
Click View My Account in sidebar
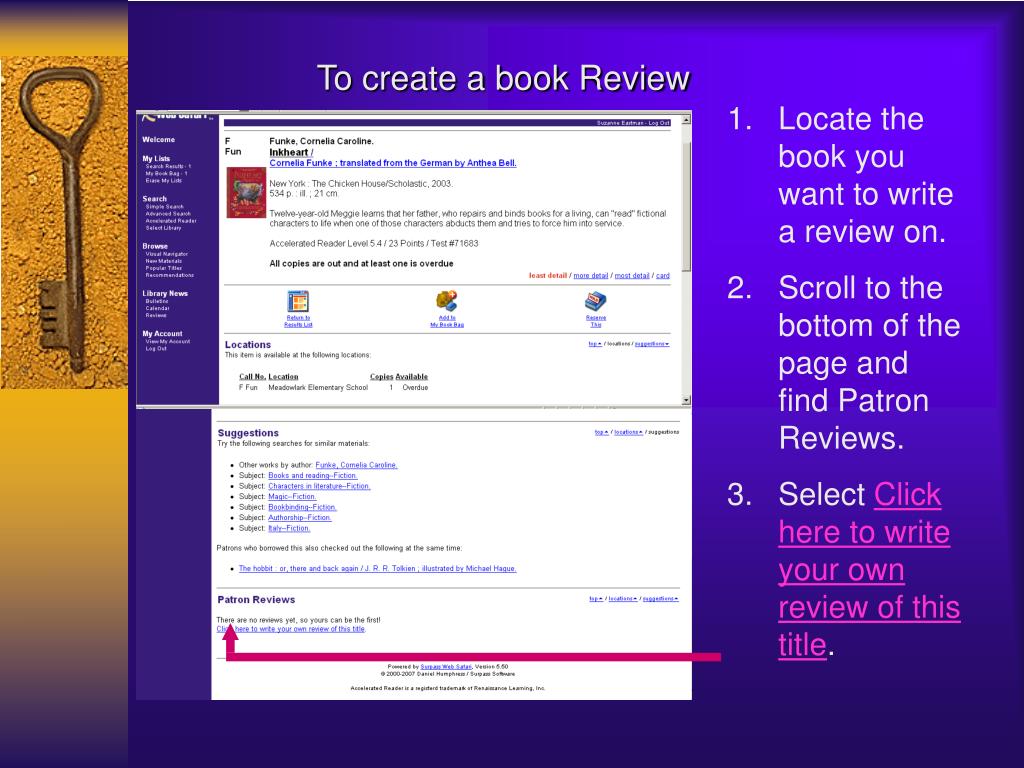[167, 342]
